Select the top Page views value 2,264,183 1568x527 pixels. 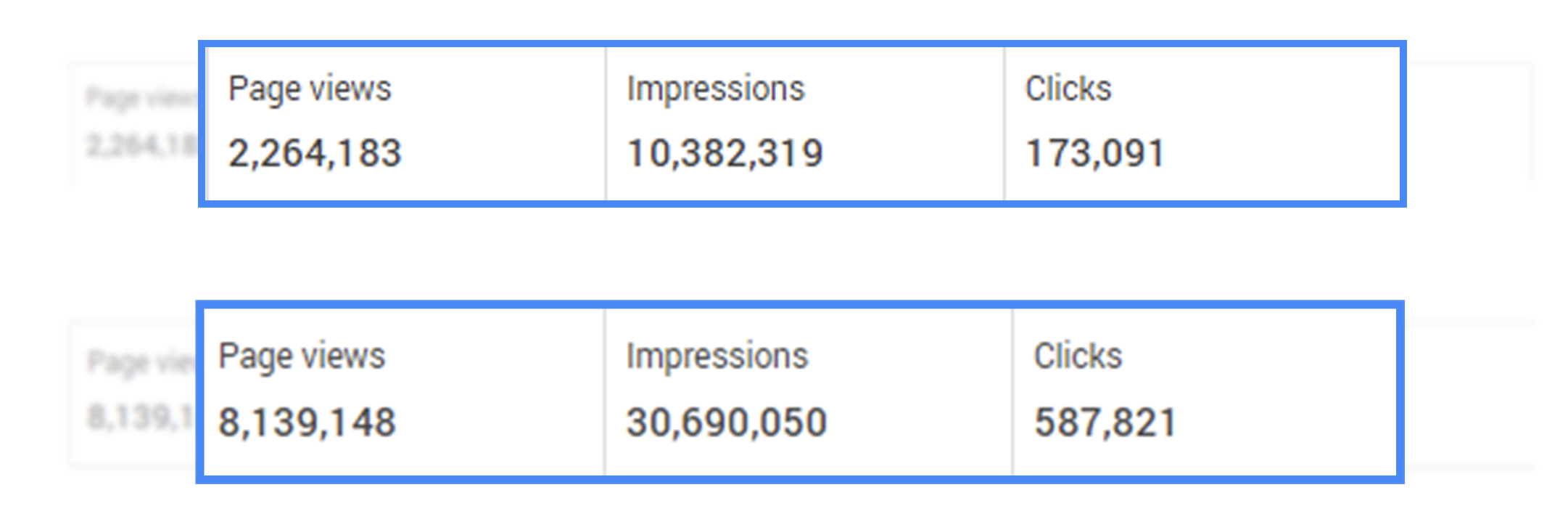(315, 154)
